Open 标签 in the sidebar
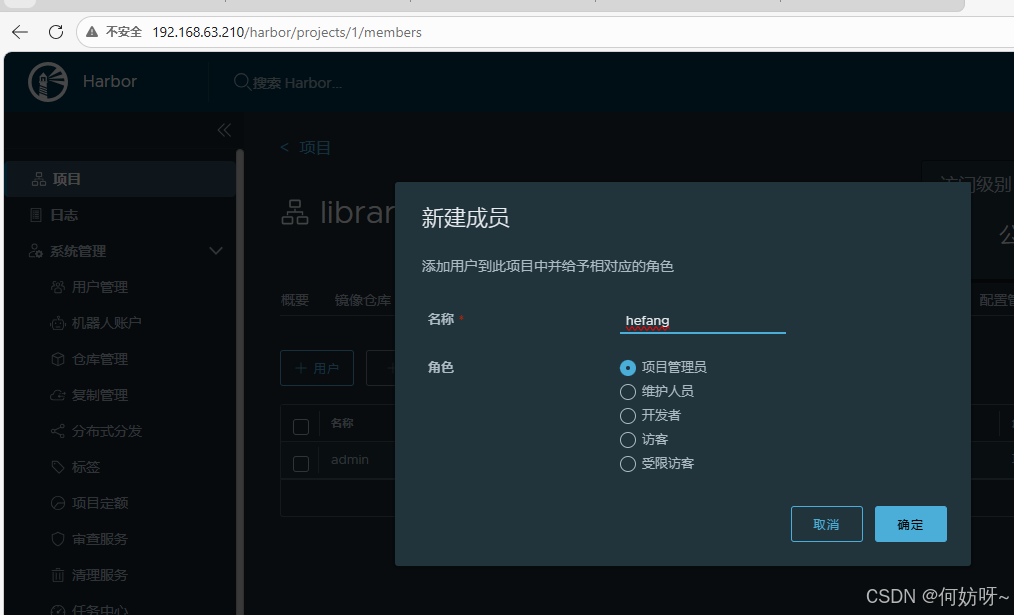This screenshot has height=615, width=1014. pyautogui.click(x=86, y=467)
